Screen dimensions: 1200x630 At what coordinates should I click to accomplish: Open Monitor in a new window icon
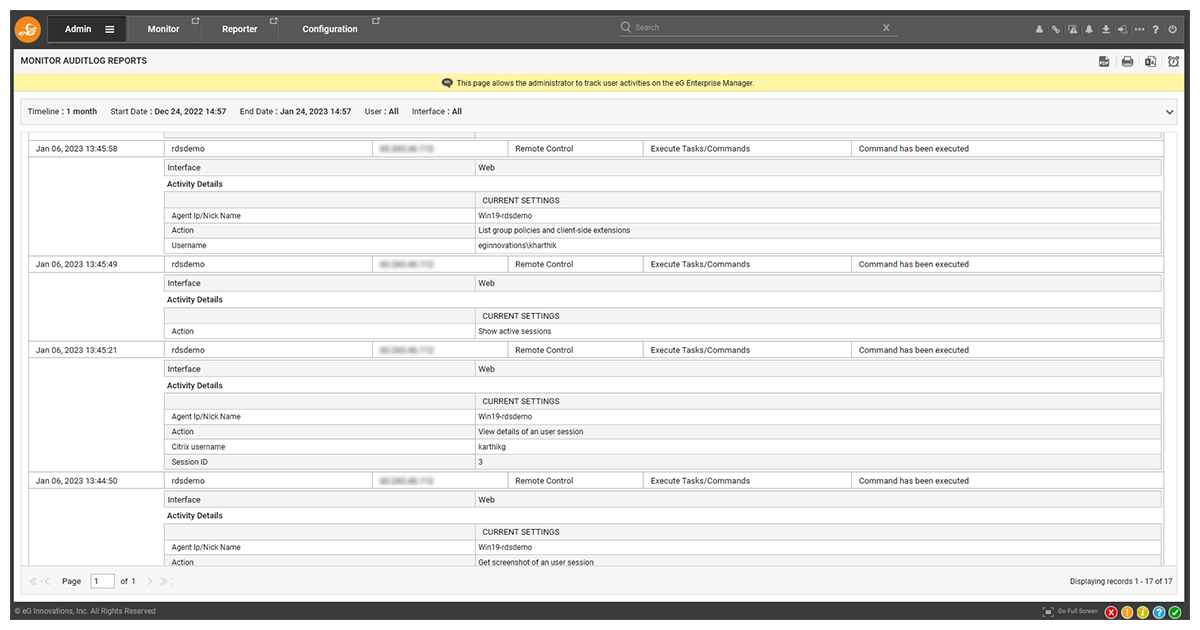click(195, 20)
